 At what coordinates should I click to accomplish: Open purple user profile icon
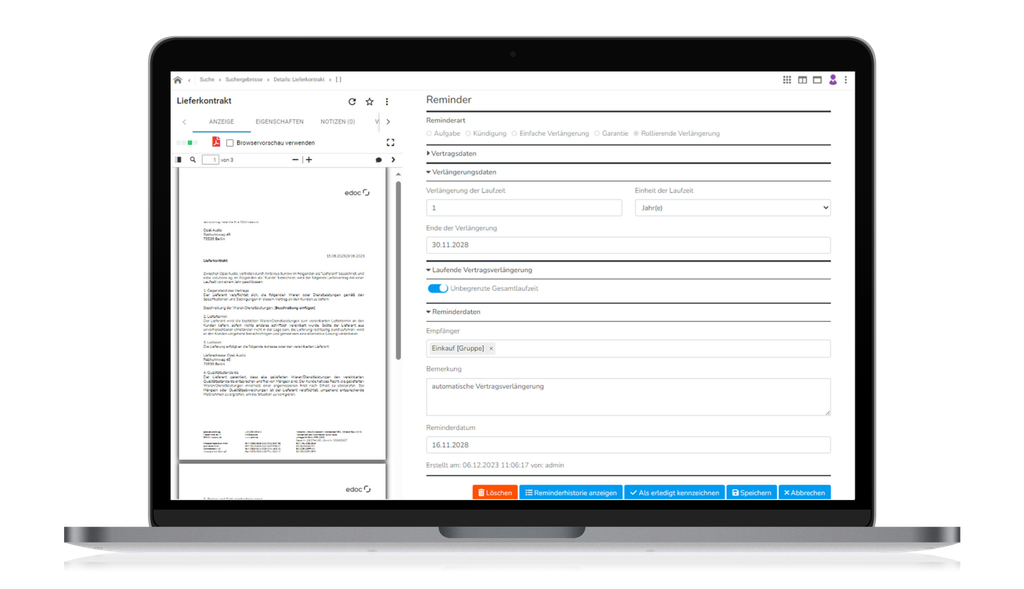coord(833,80)
